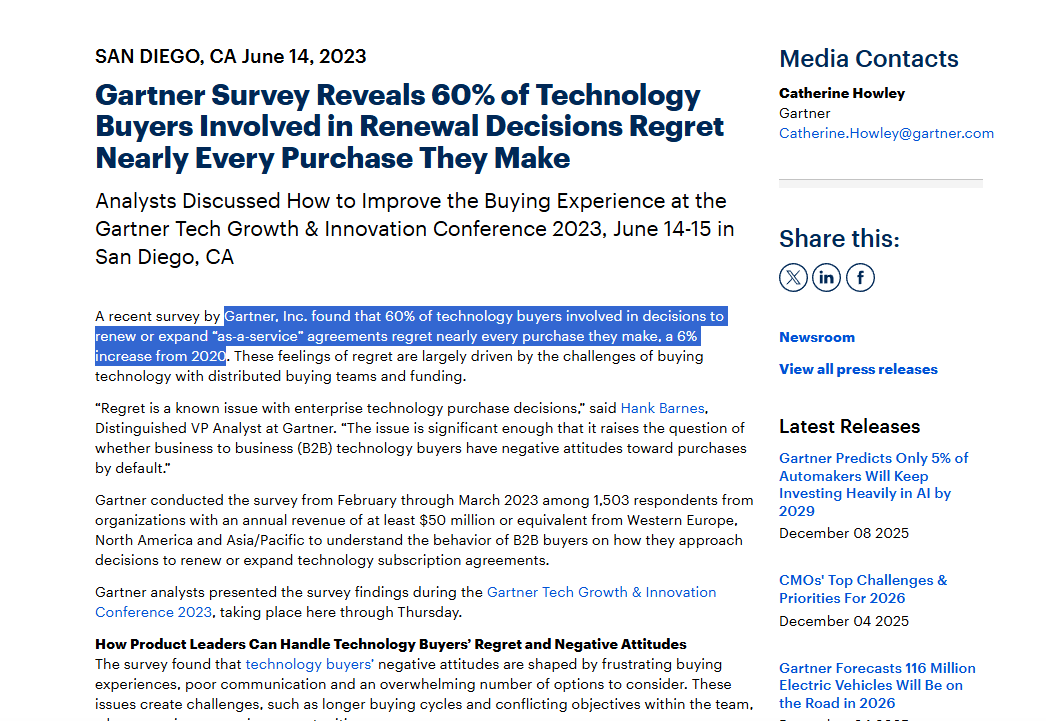Viewport: 1046px width, 721px height.
Task: Open View all press releases link
Action: (x=858, y=370)
